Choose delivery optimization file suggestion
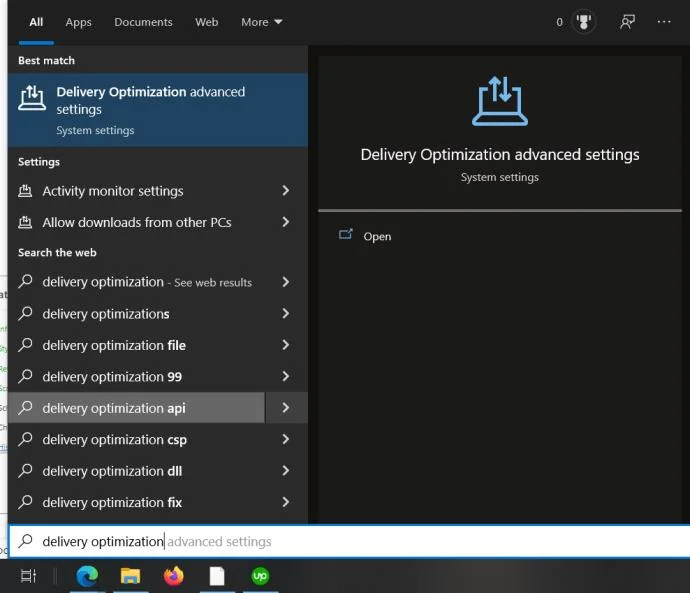Image resolution: width=690 pixels, height=593 pixels. [136, 345]
